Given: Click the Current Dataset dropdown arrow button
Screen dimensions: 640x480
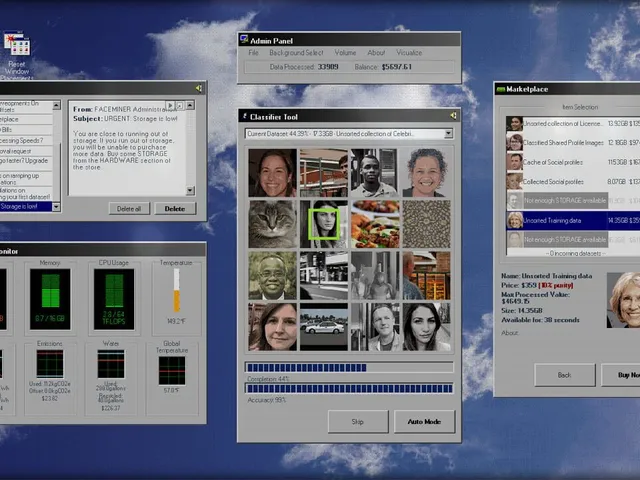Looking at the screenshot, I should (x=449, y=133).
